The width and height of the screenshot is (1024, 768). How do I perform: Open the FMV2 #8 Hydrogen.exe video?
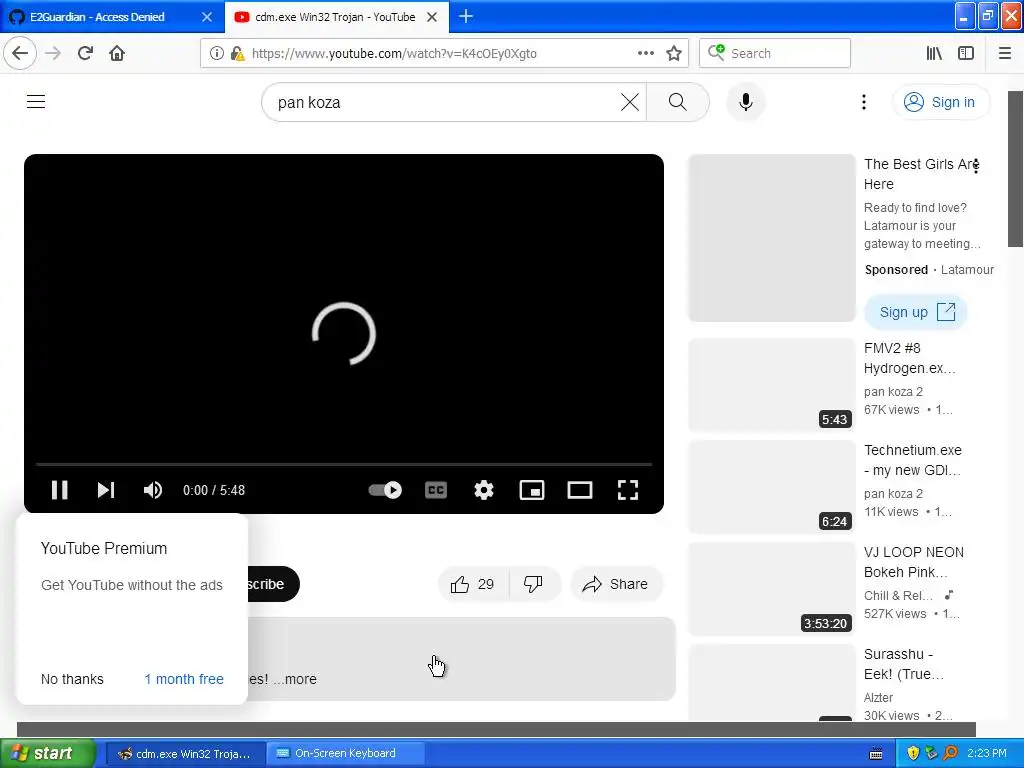(x=909, y=358)
